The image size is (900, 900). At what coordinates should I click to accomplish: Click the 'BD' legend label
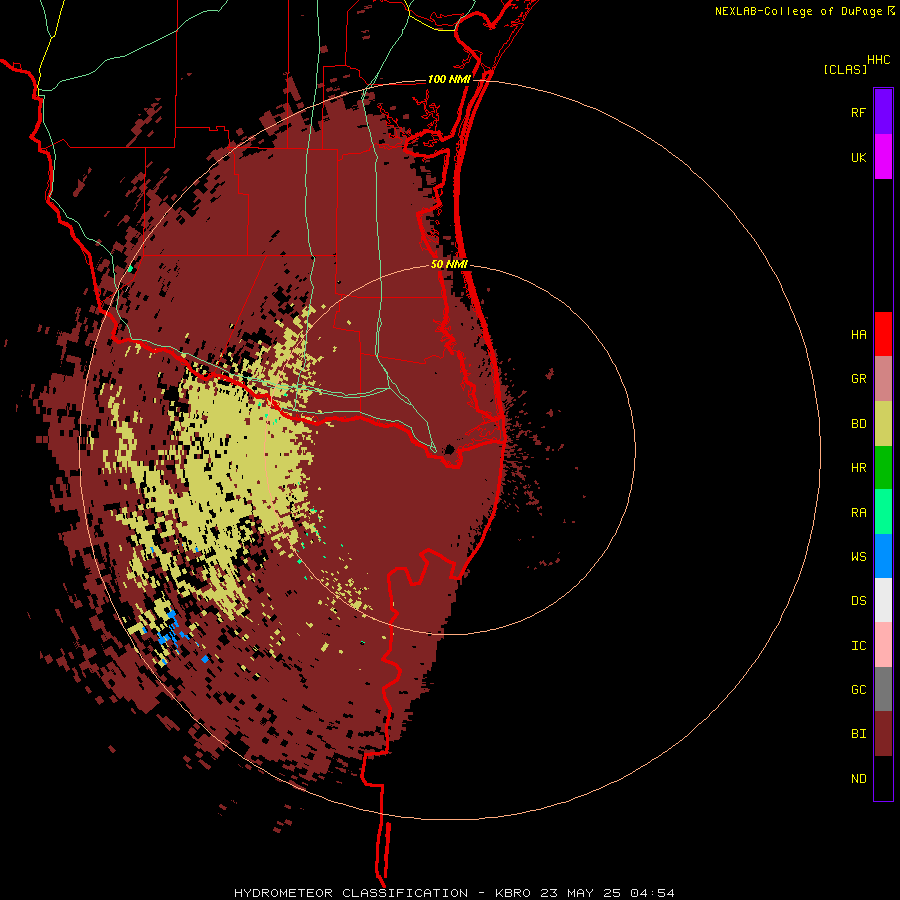(858, 424)
